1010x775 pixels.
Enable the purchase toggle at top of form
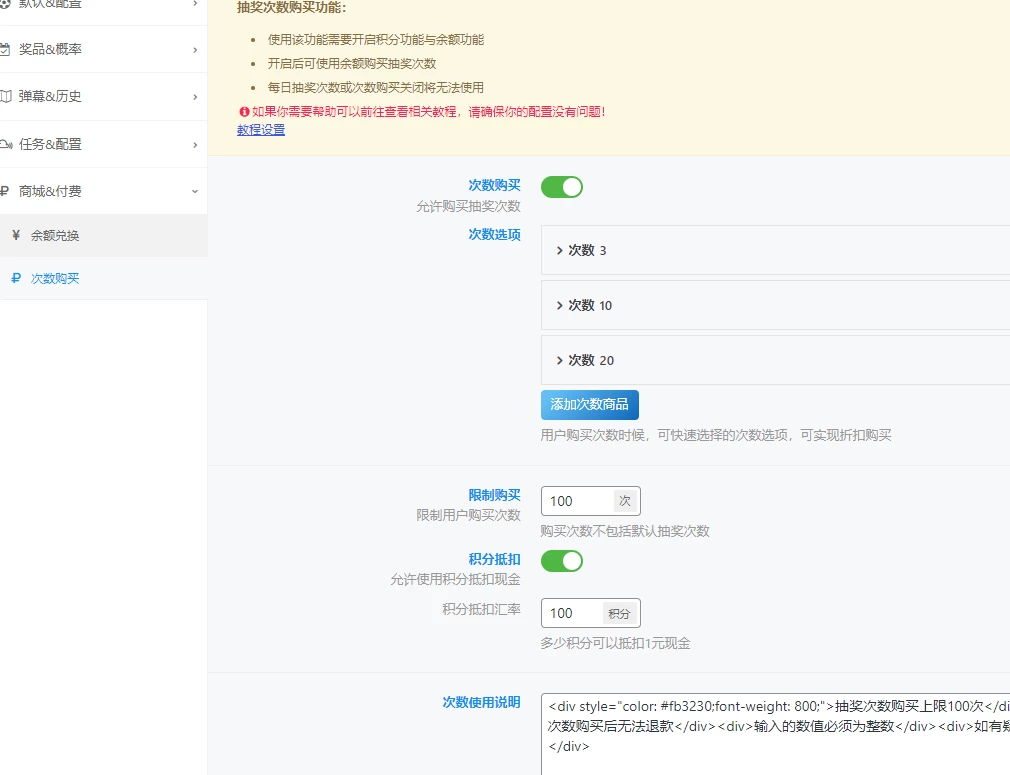coord(561,186)
